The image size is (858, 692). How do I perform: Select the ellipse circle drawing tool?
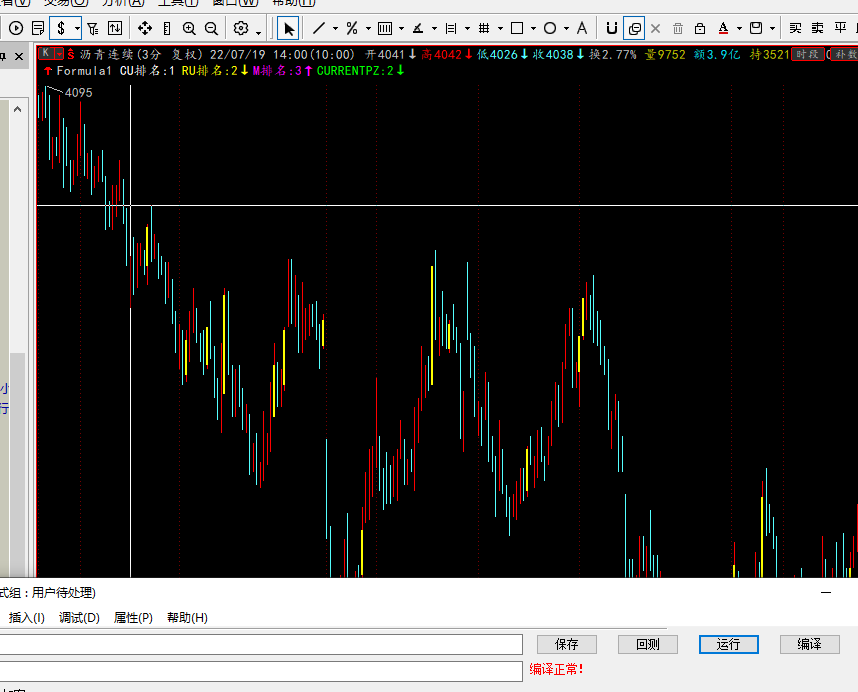click(x=550, y=28)
